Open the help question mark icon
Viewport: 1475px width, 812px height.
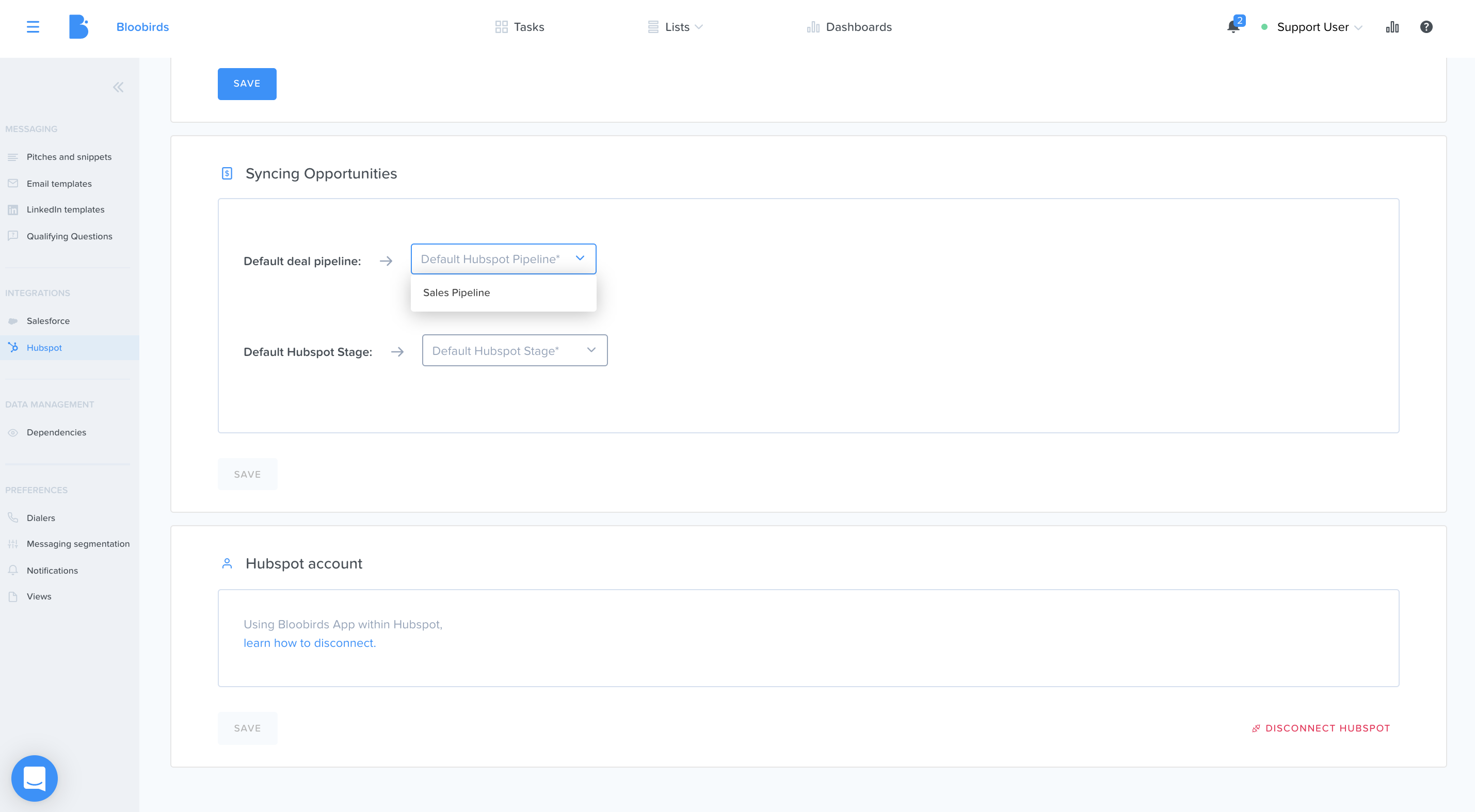click(1426, 27)
